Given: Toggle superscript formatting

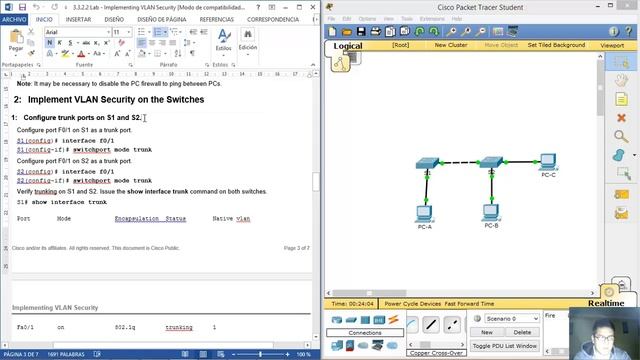Looking at the screenshot, I should [107, 42].
